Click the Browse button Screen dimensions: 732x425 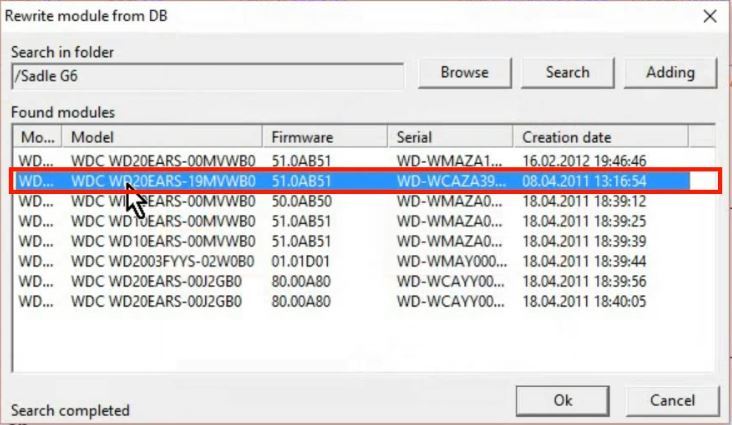coord(465,73)
